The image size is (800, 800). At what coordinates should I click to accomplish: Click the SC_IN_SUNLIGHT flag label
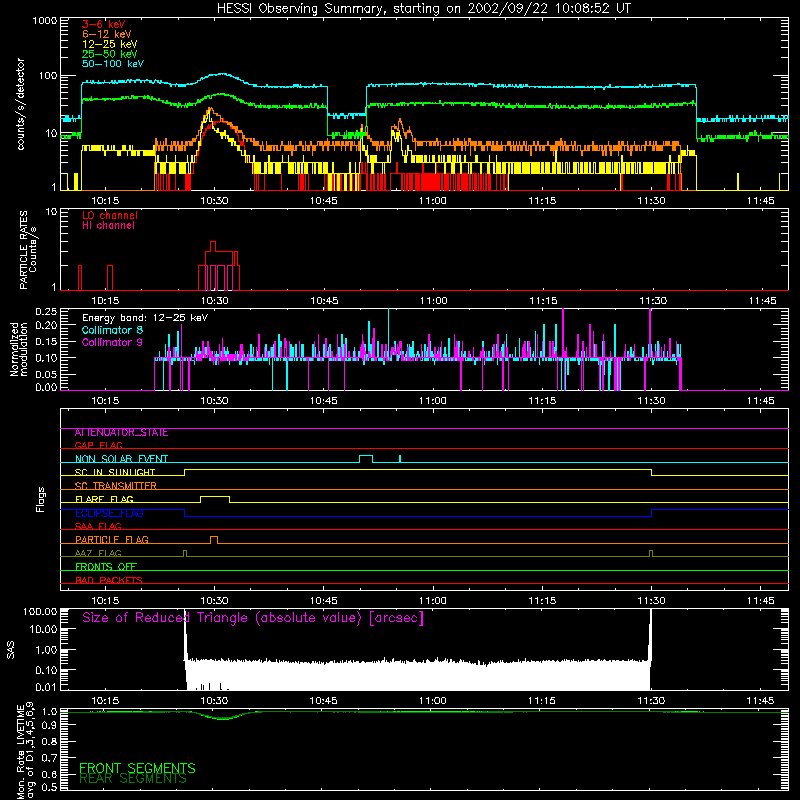tap(115, 472)
